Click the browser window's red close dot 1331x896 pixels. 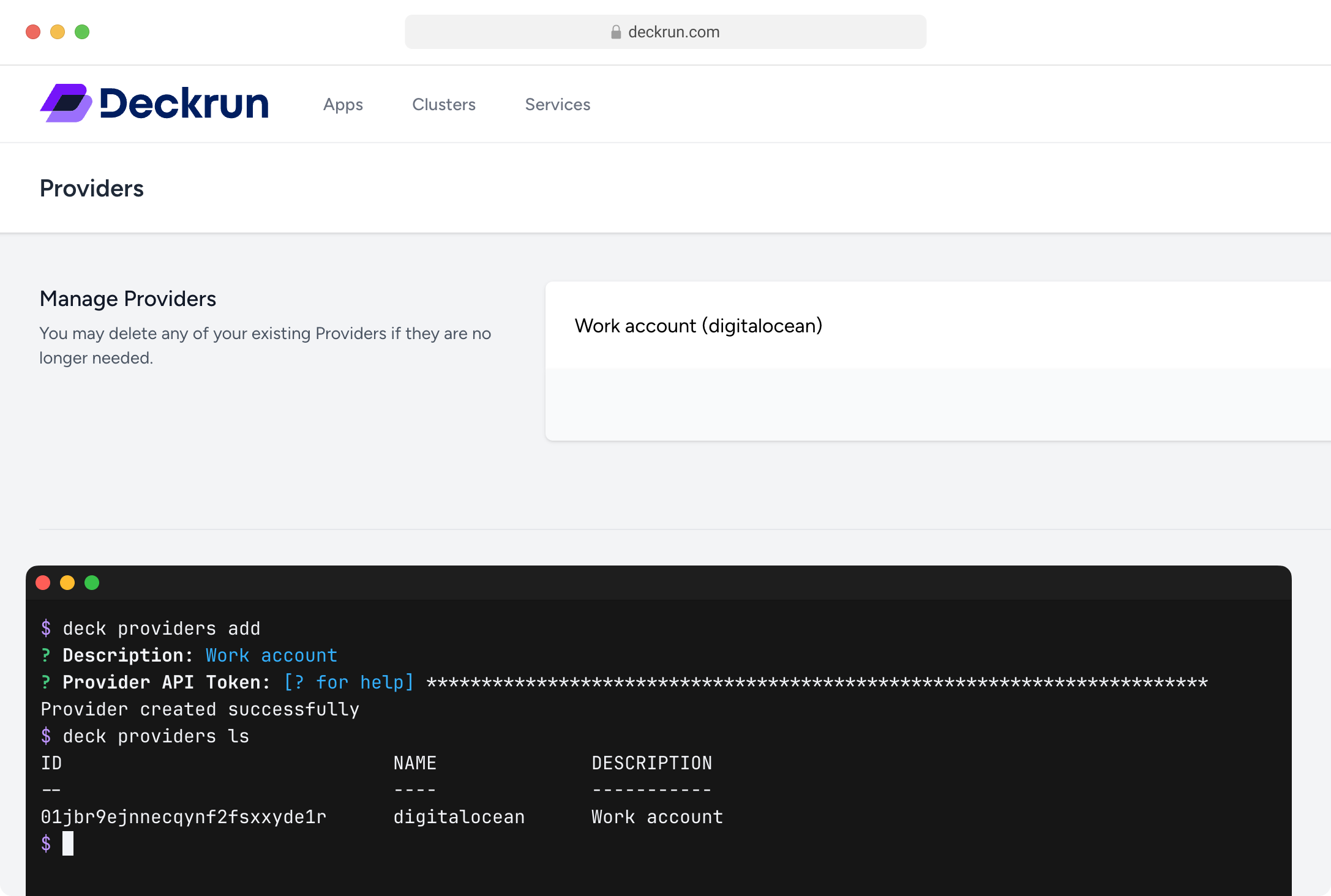(x=32, y=31)
